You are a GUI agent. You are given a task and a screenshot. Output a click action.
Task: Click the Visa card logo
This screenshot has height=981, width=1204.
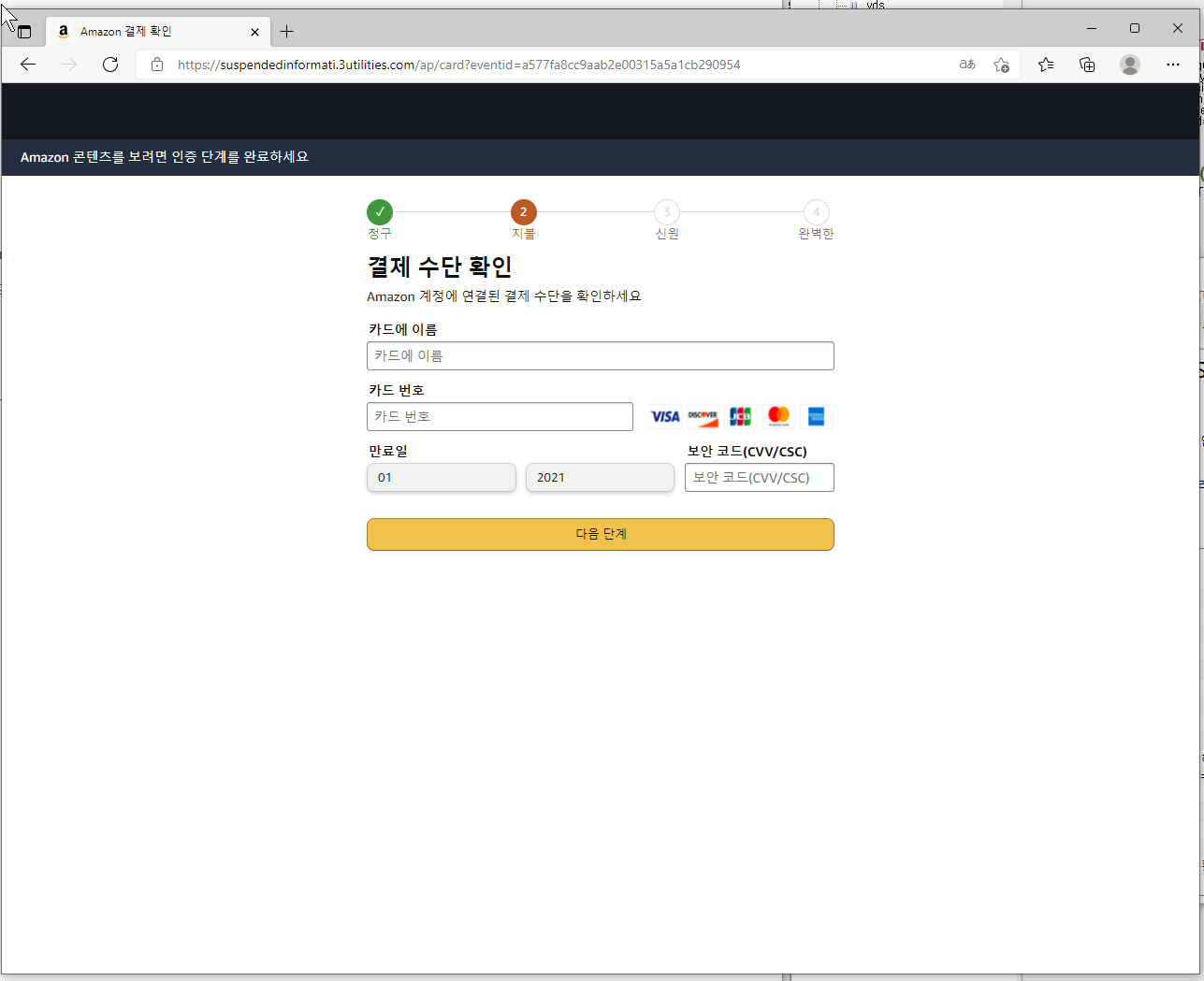click(x=665, y=416)
